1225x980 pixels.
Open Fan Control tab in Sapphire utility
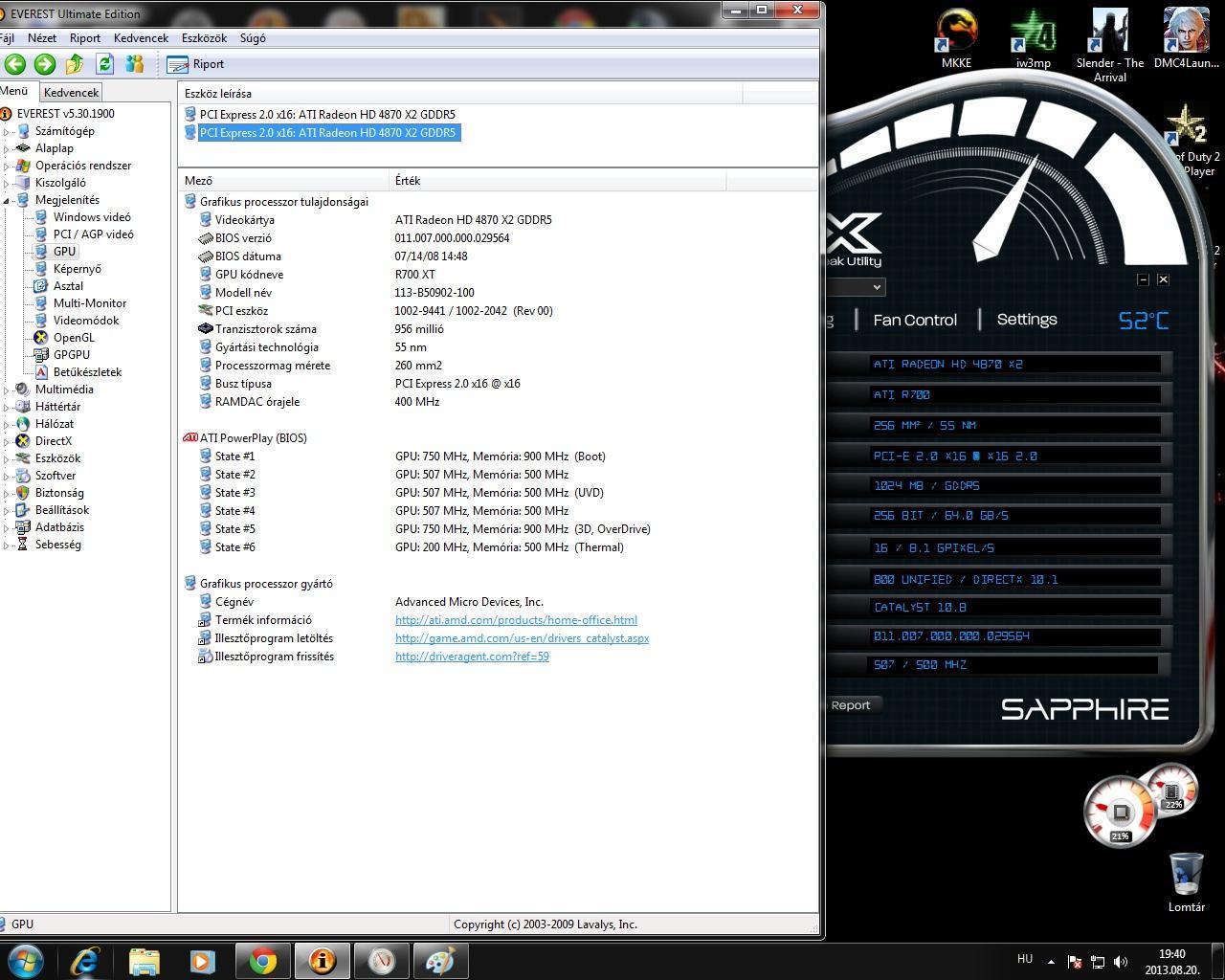coord(915,320)
